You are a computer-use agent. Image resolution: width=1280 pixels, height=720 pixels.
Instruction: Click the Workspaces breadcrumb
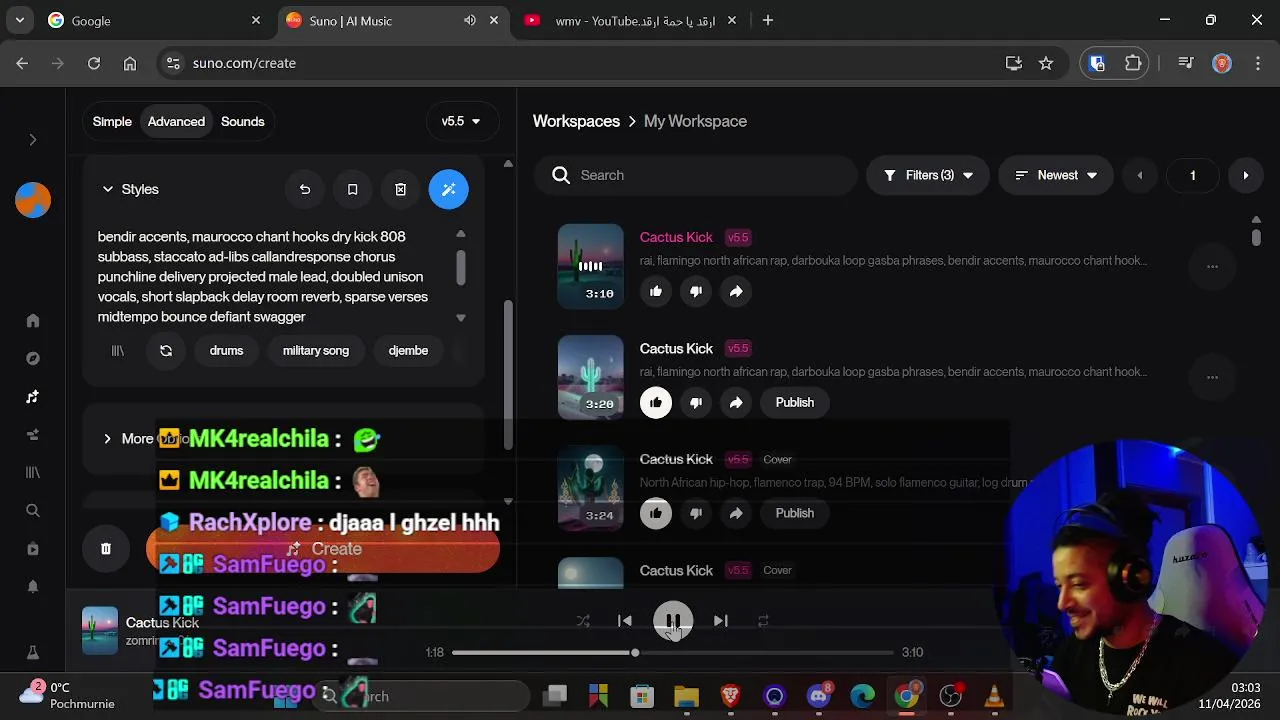tap(576, 121)
